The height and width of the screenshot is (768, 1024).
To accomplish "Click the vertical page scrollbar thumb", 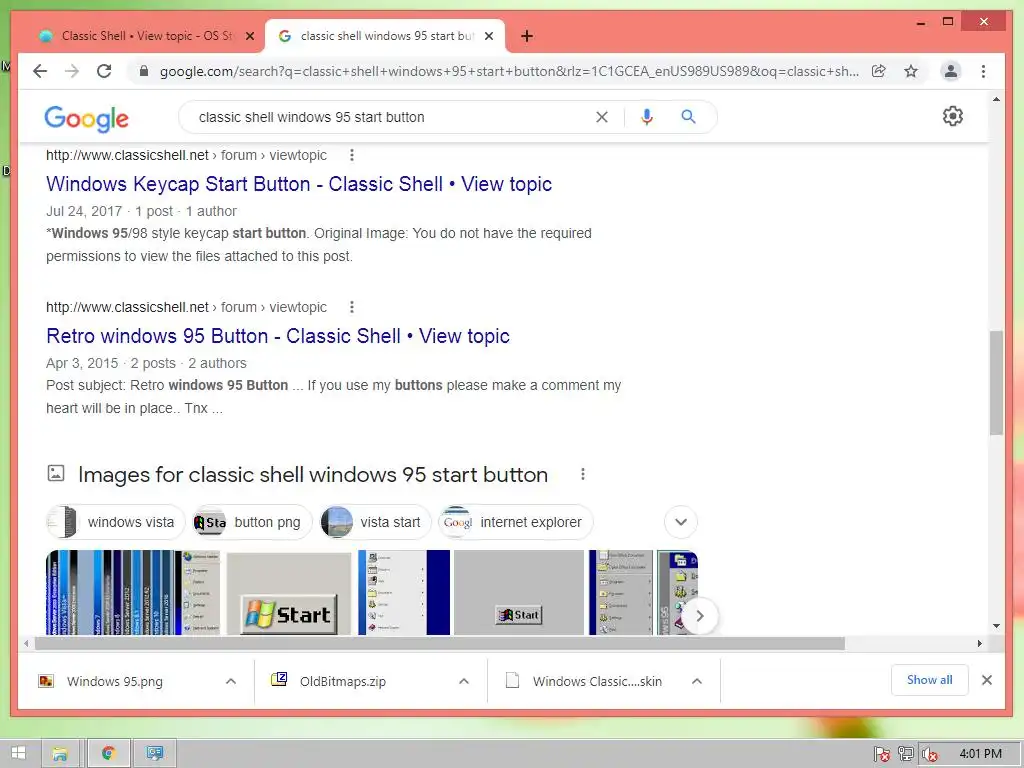I will 996,383.
